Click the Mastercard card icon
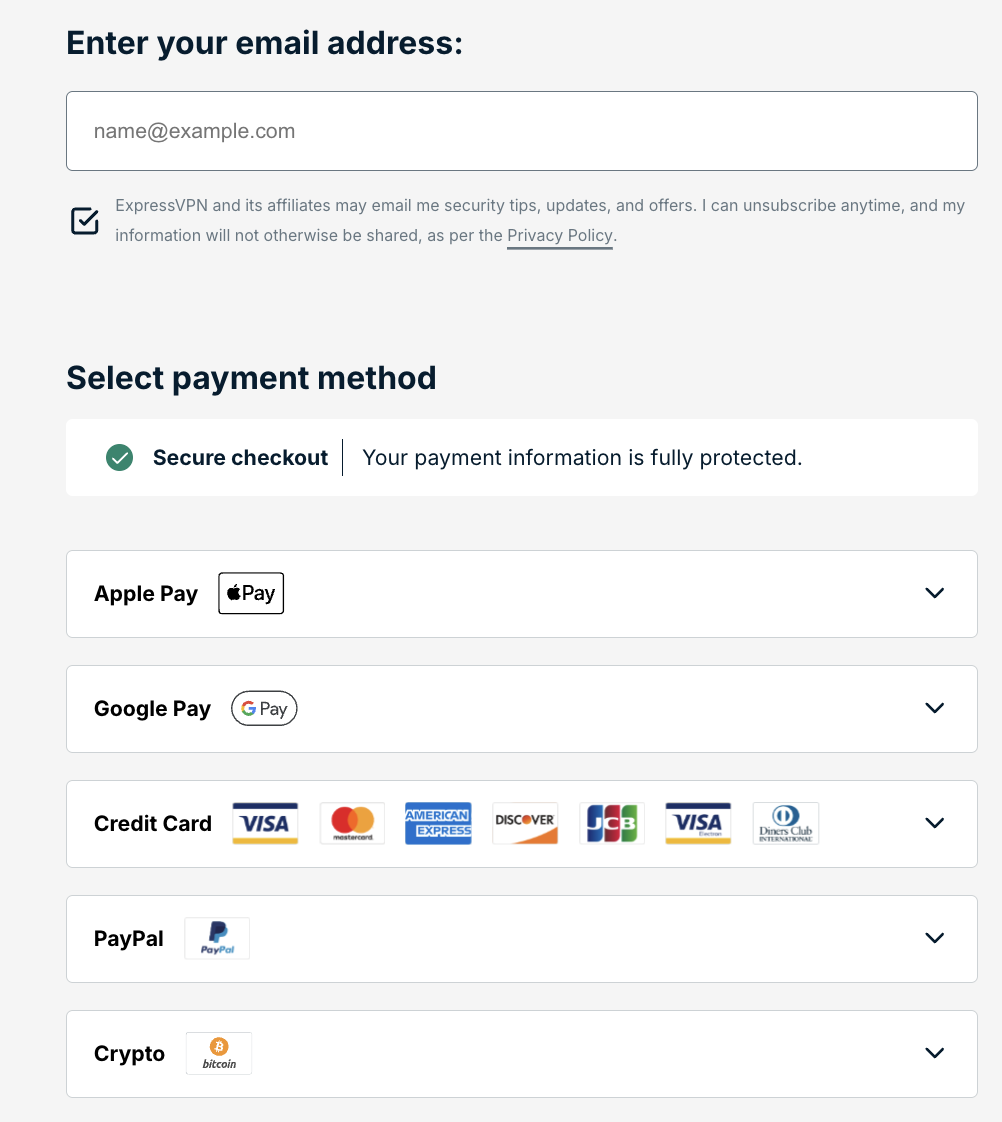 point(352,823)
